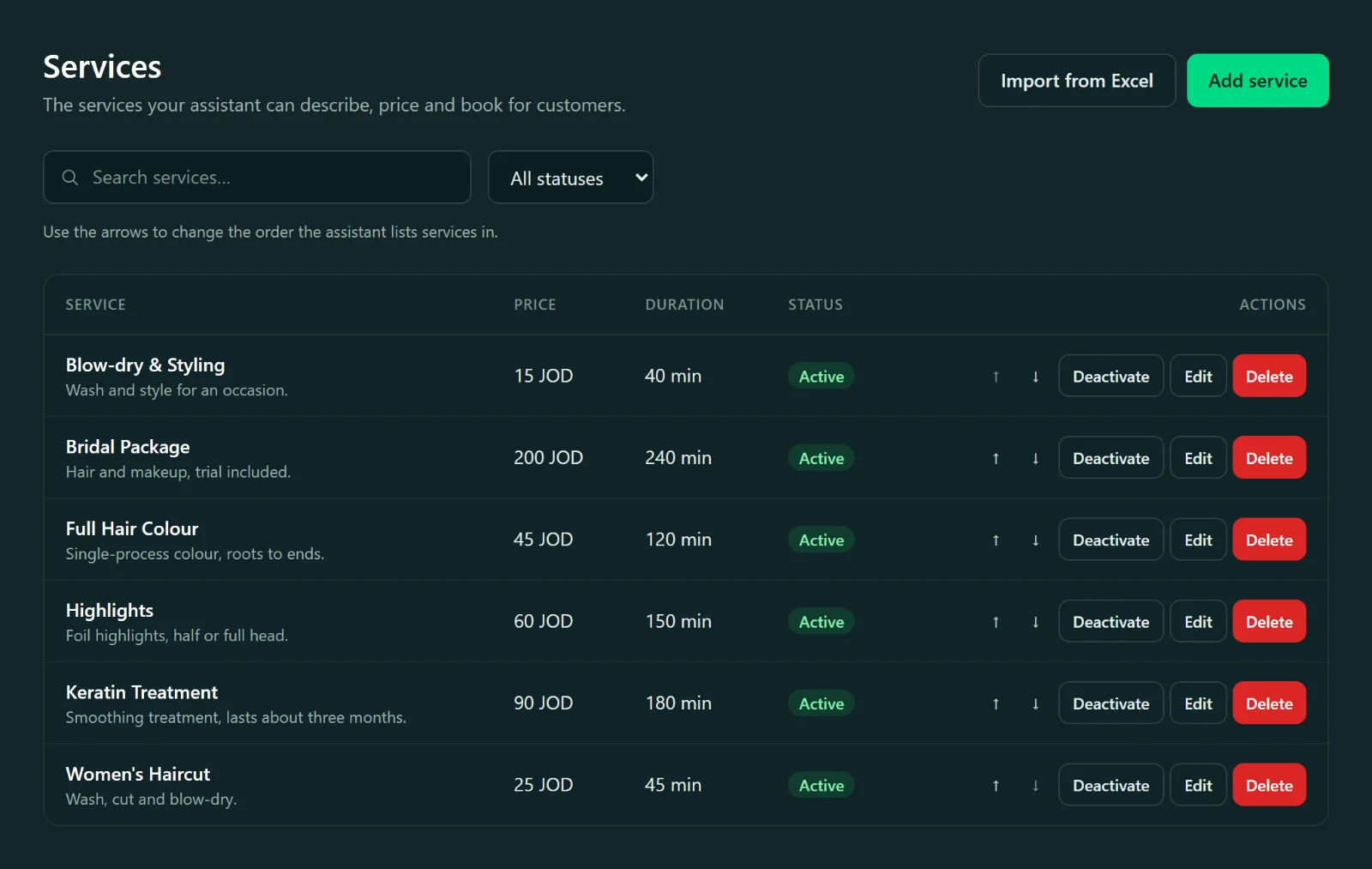Deactivate Full Hair Colour service
1372x869 pixels.
click(x=1110, y=540)
